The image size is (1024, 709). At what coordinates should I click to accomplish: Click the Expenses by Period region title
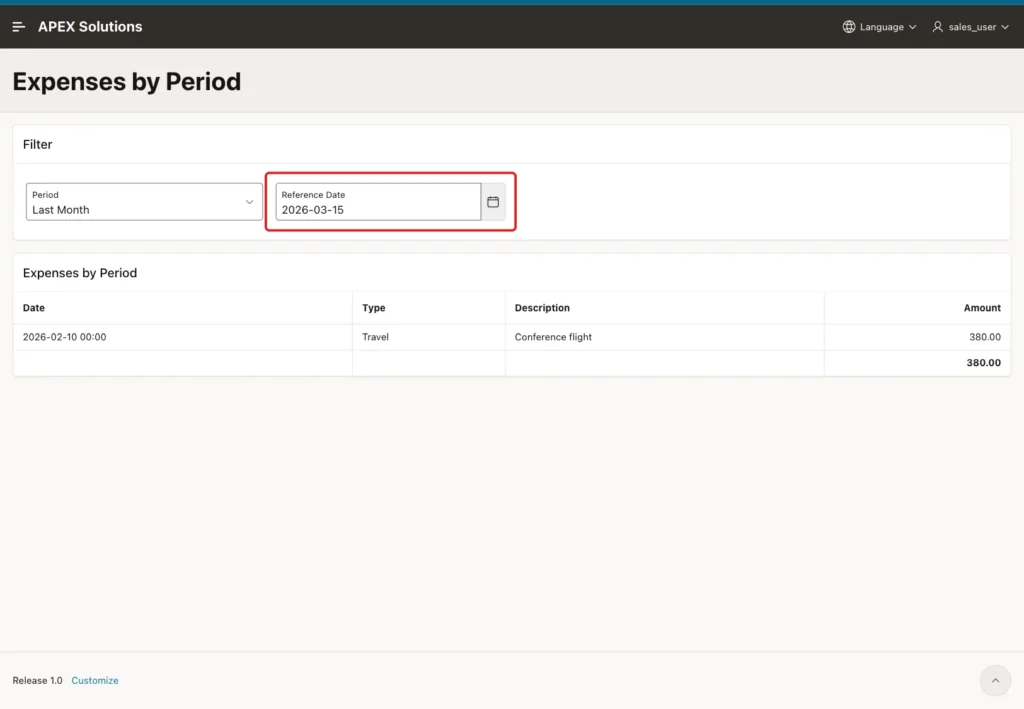point(80,273)
